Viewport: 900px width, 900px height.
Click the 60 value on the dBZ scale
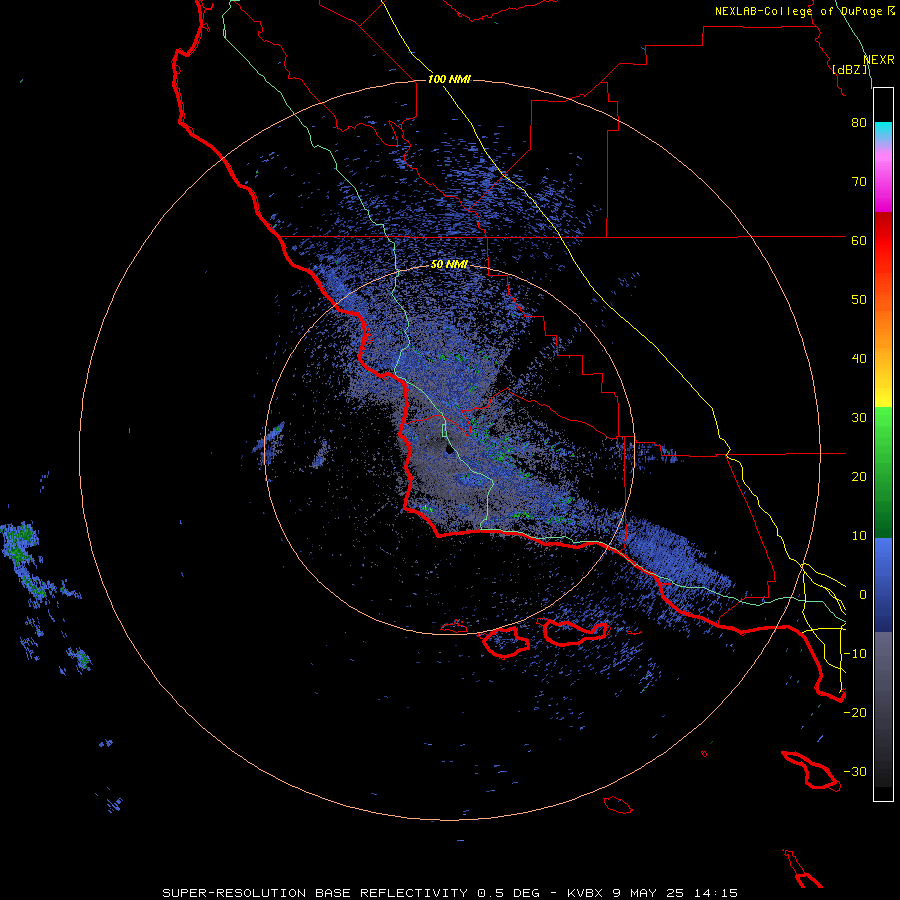tap(859, 240)
